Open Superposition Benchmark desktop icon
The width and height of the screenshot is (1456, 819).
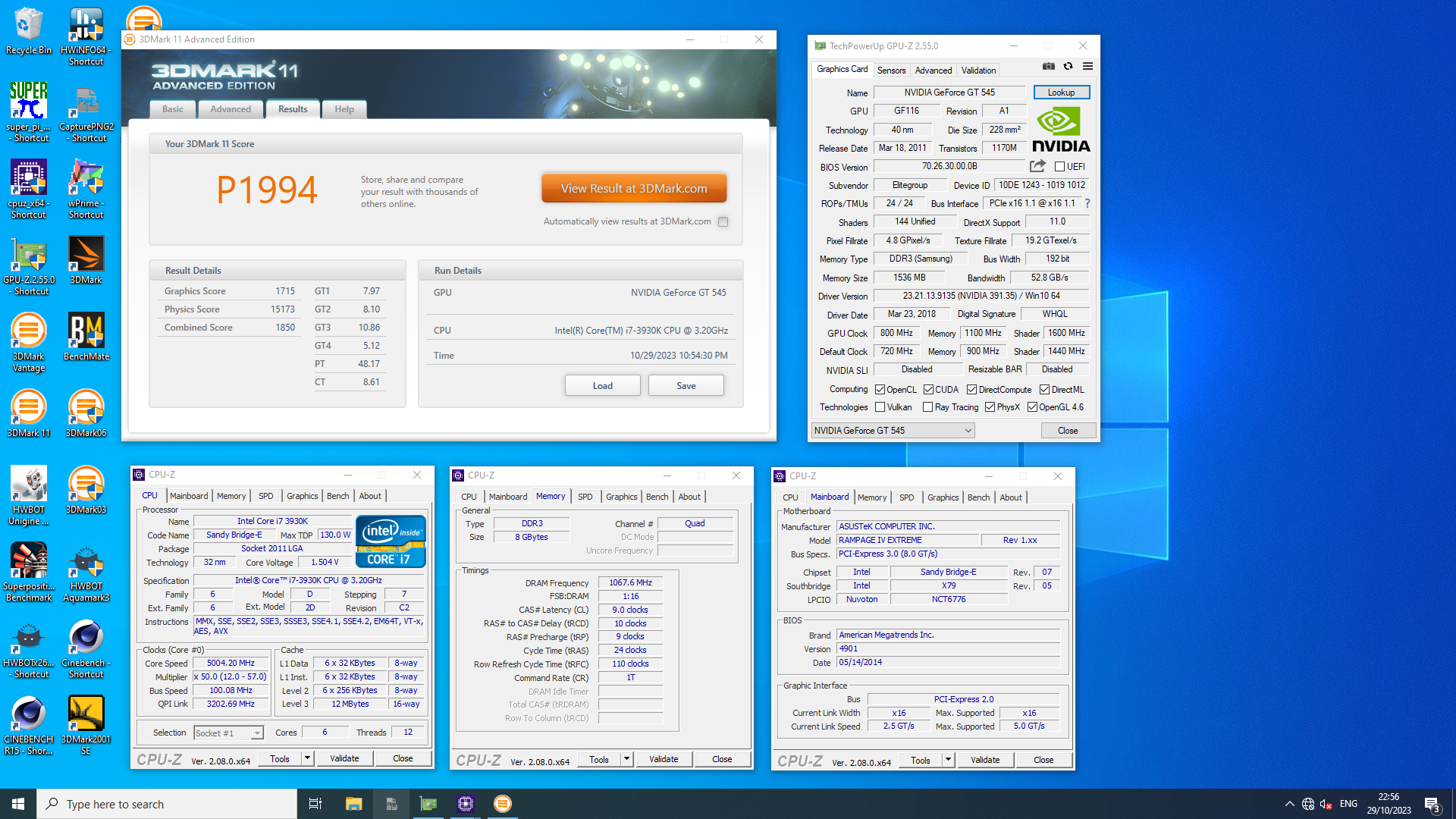(x=29, y=571)
